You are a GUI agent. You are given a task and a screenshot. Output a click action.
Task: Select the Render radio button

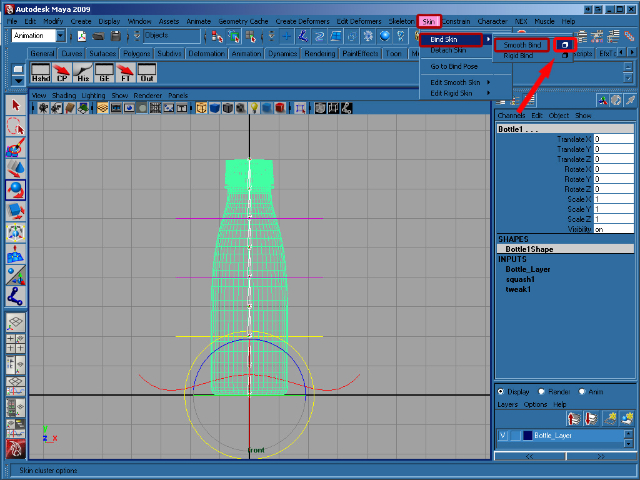pos(542,391)
